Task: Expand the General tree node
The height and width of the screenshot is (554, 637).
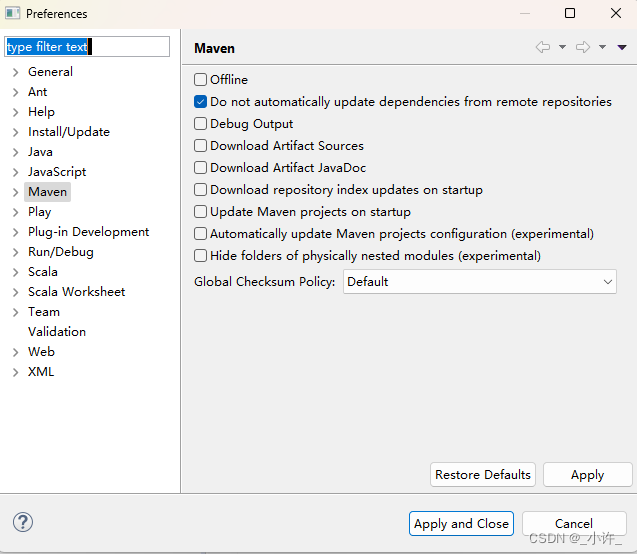Action: point(15,72)
